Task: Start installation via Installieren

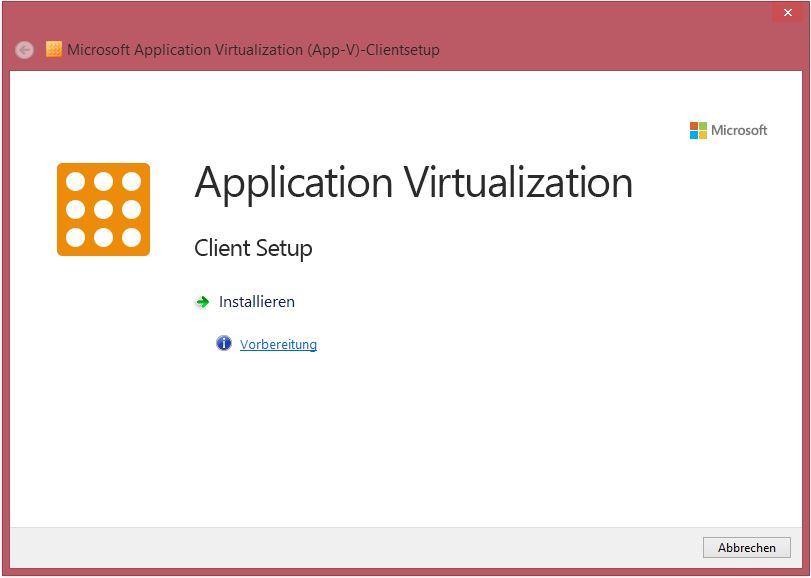Action: (x=254, y=301)
